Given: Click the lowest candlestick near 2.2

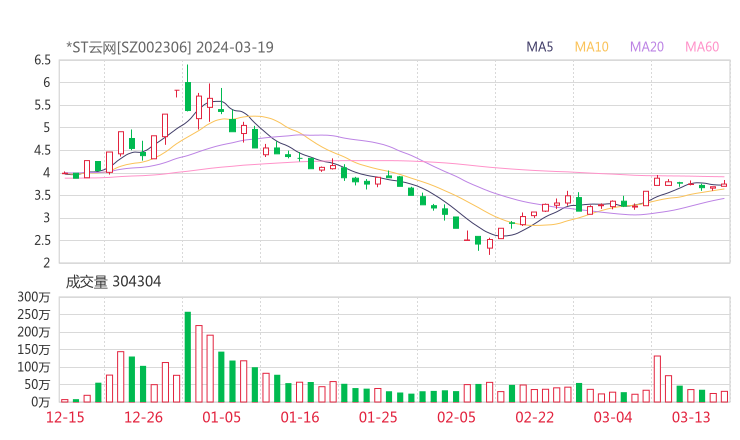Looking at the screenshot, I should pyautogui.click(x=490, y=245).
